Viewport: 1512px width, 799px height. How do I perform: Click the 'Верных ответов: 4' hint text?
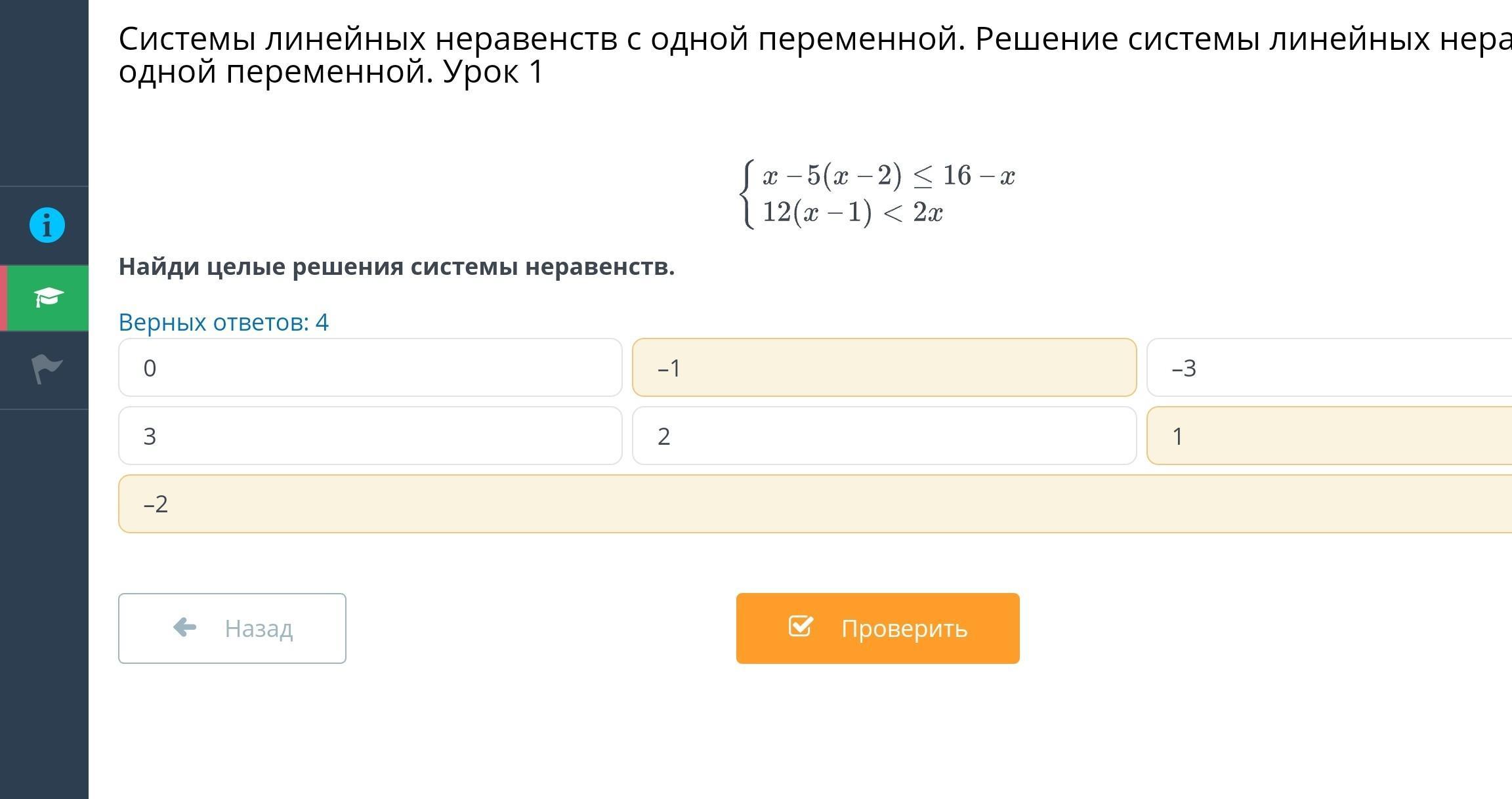223,322
